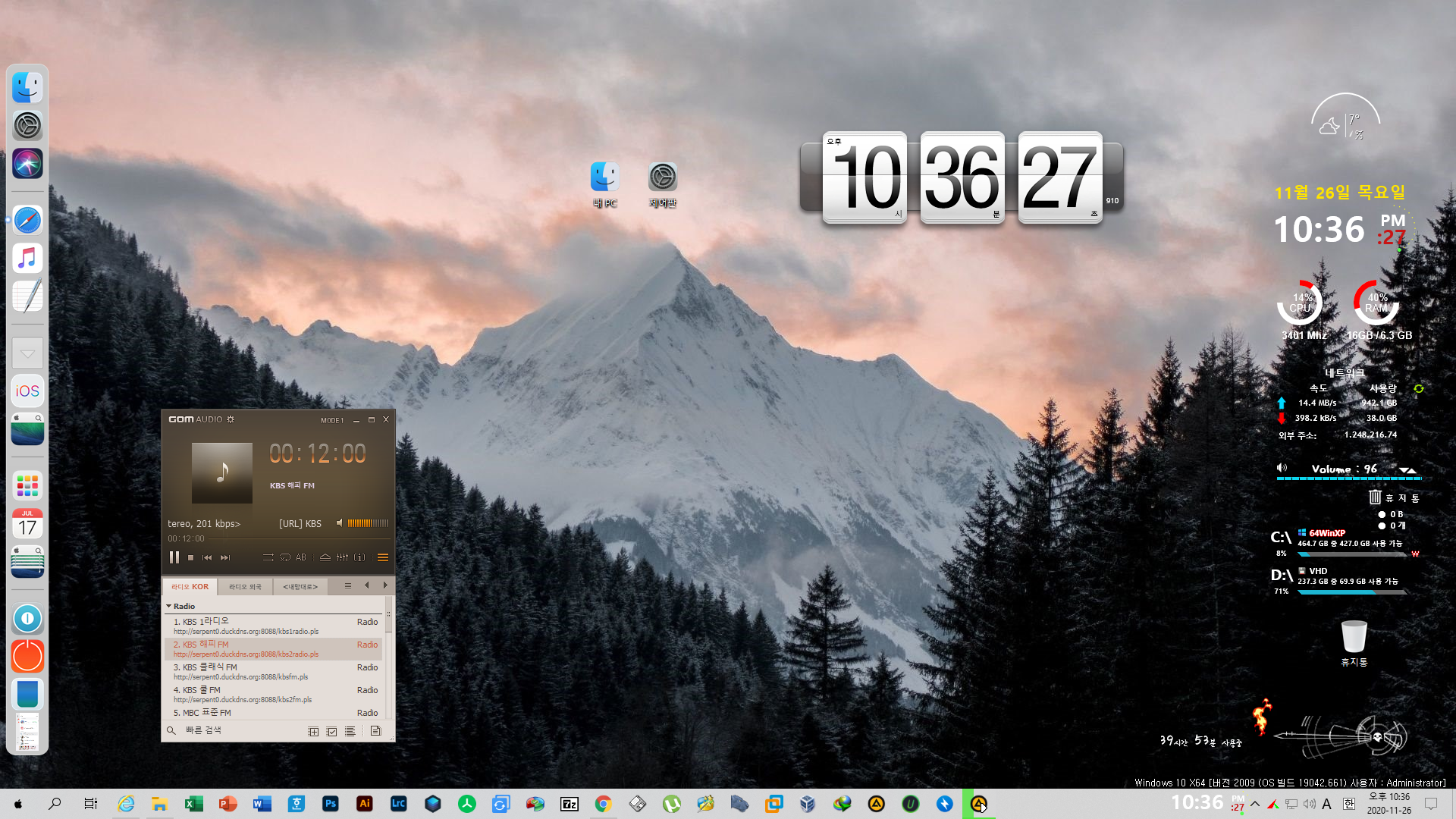Launch Photoshop from the taskbar

[330, 804]
